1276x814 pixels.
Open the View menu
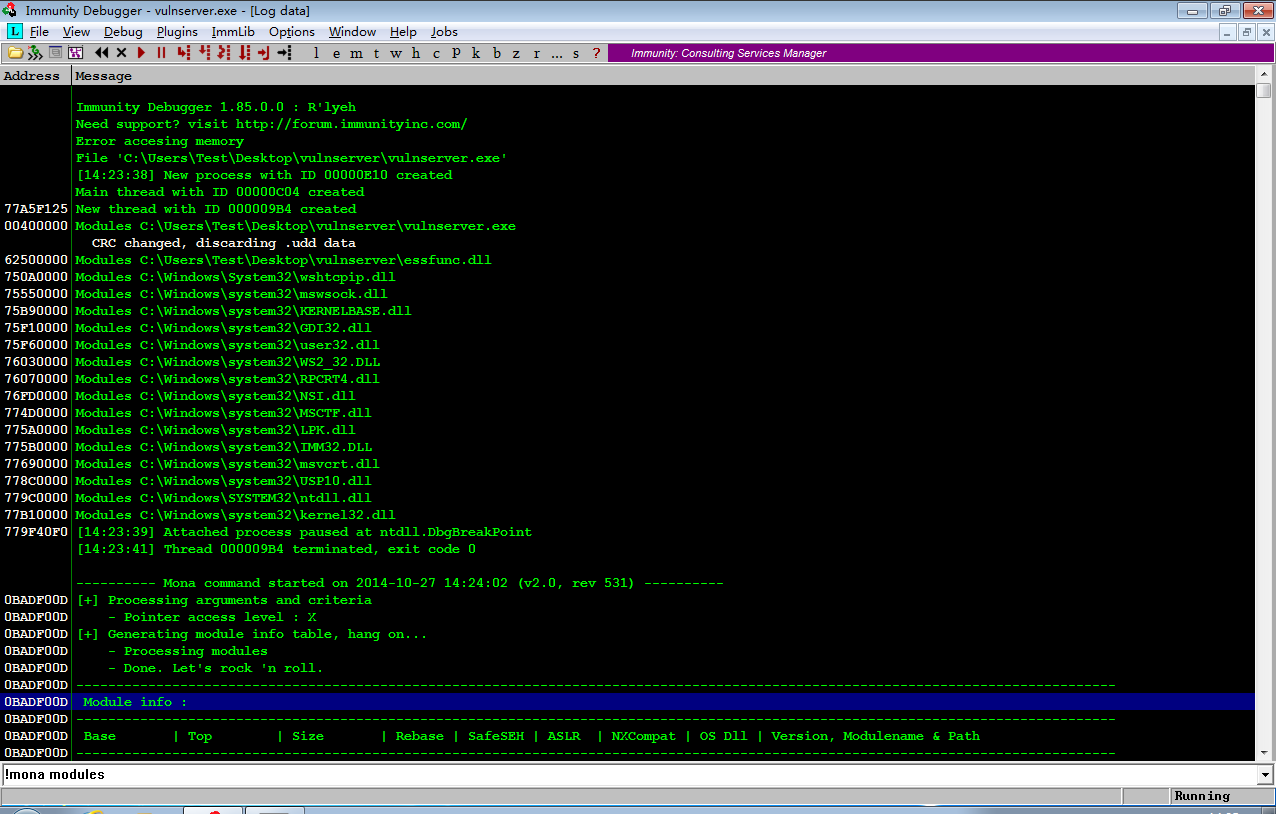pos(76,32)
